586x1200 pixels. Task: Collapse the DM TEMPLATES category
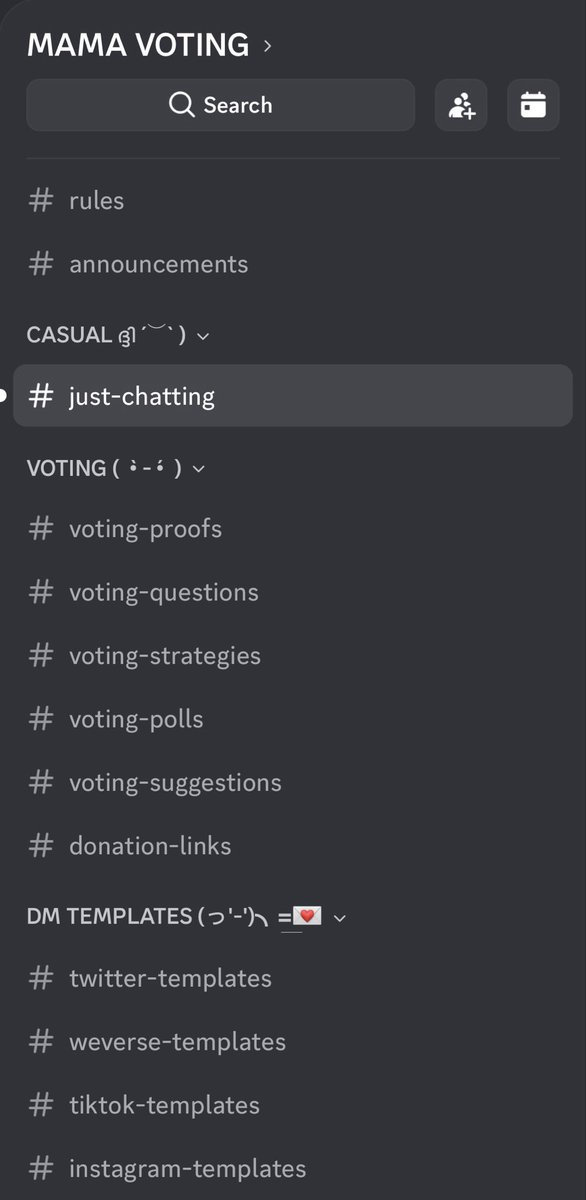coord(339,917)
